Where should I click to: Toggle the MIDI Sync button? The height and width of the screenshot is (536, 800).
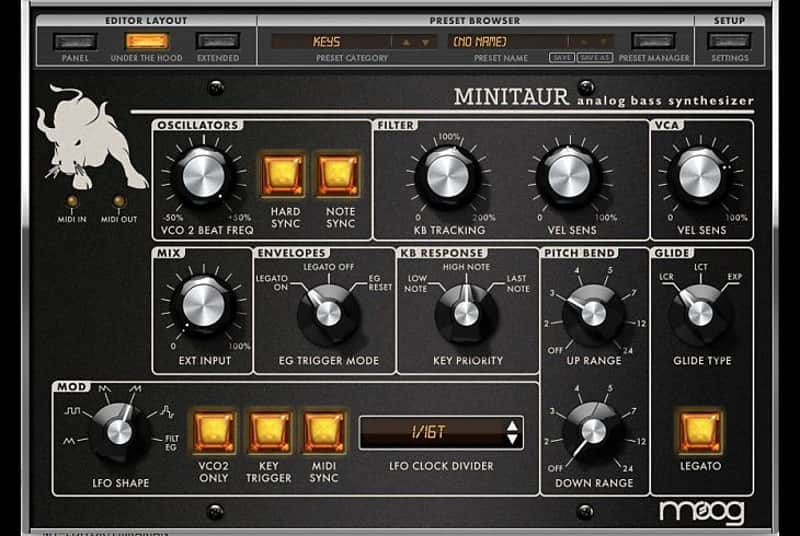tap(323, 431)
